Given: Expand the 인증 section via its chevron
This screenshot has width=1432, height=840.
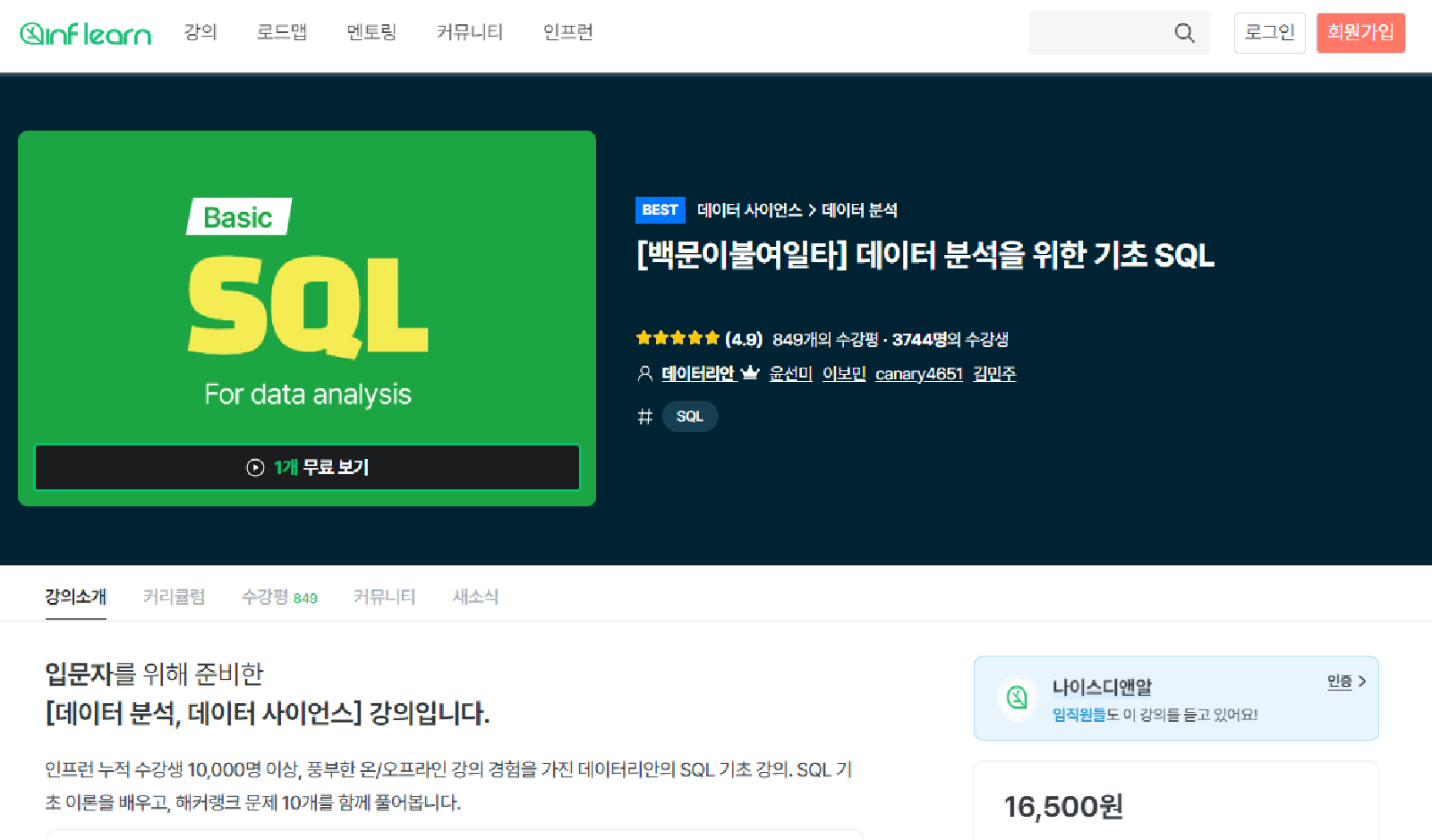Looking at the screenshot, I should [x=1364, y=681].
